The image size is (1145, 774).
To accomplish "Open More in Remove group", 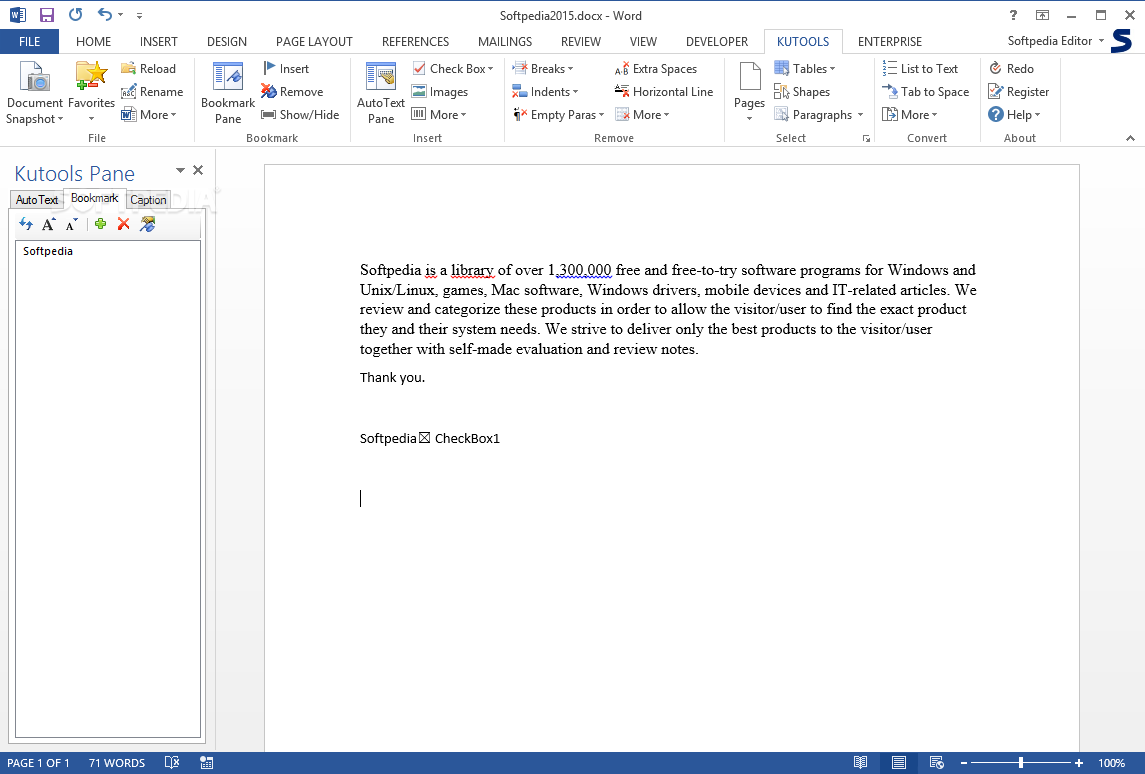I will coord(642,115).
